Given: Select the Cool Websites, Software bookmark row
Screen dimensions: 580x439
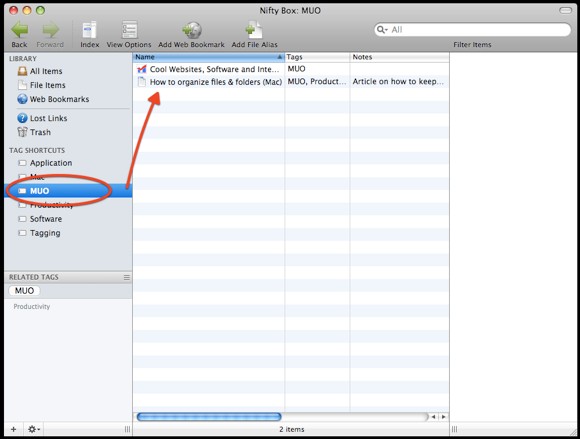Looking at the screenshot, I should point(291,69).
